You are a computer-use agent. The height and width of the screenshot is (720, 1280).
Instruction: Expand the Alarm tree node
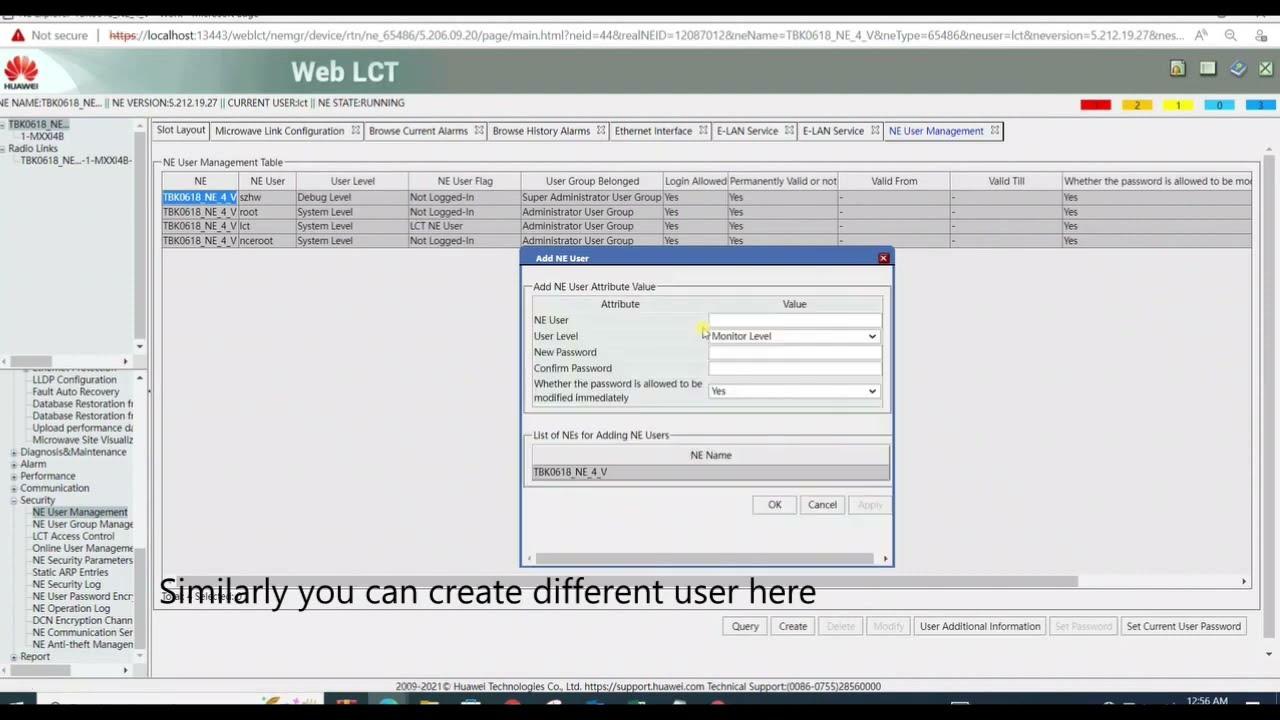click(x=13, y=464)
